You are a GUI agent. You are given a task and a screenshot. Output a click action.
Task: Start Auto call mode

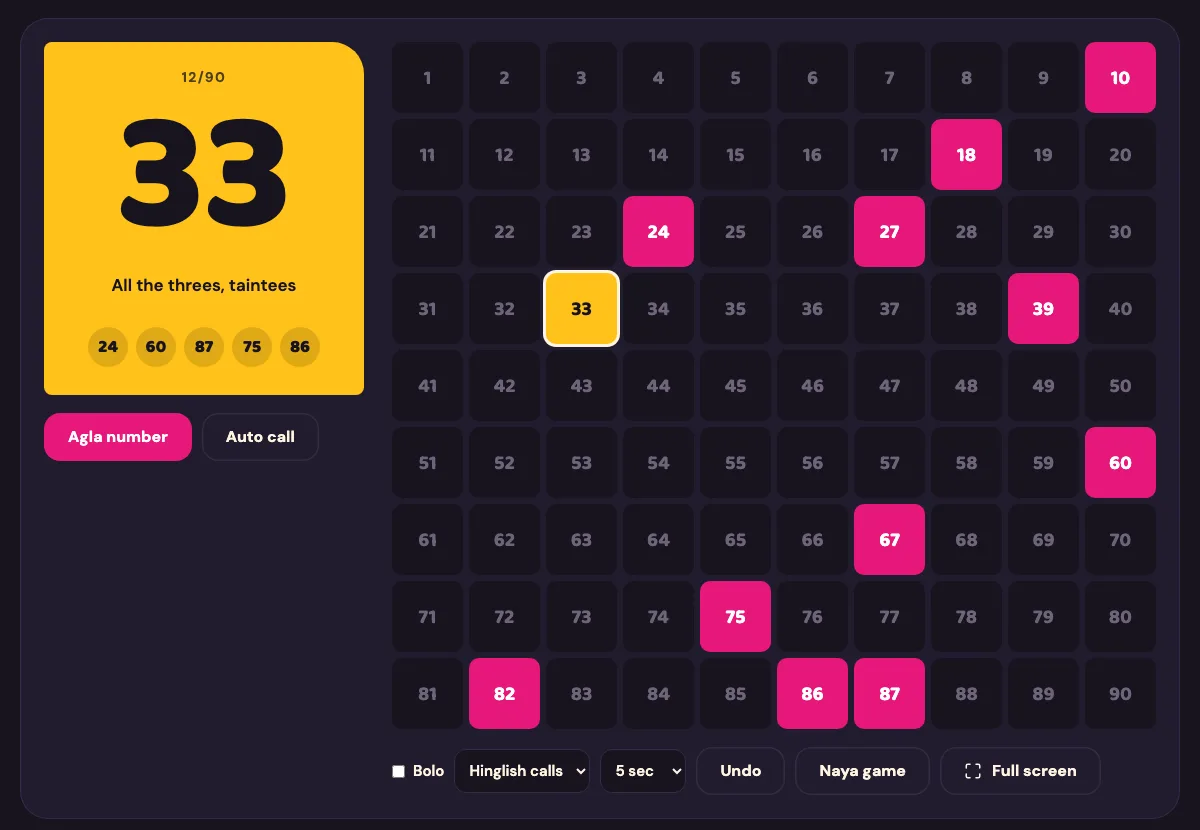(x=260, y=437)
